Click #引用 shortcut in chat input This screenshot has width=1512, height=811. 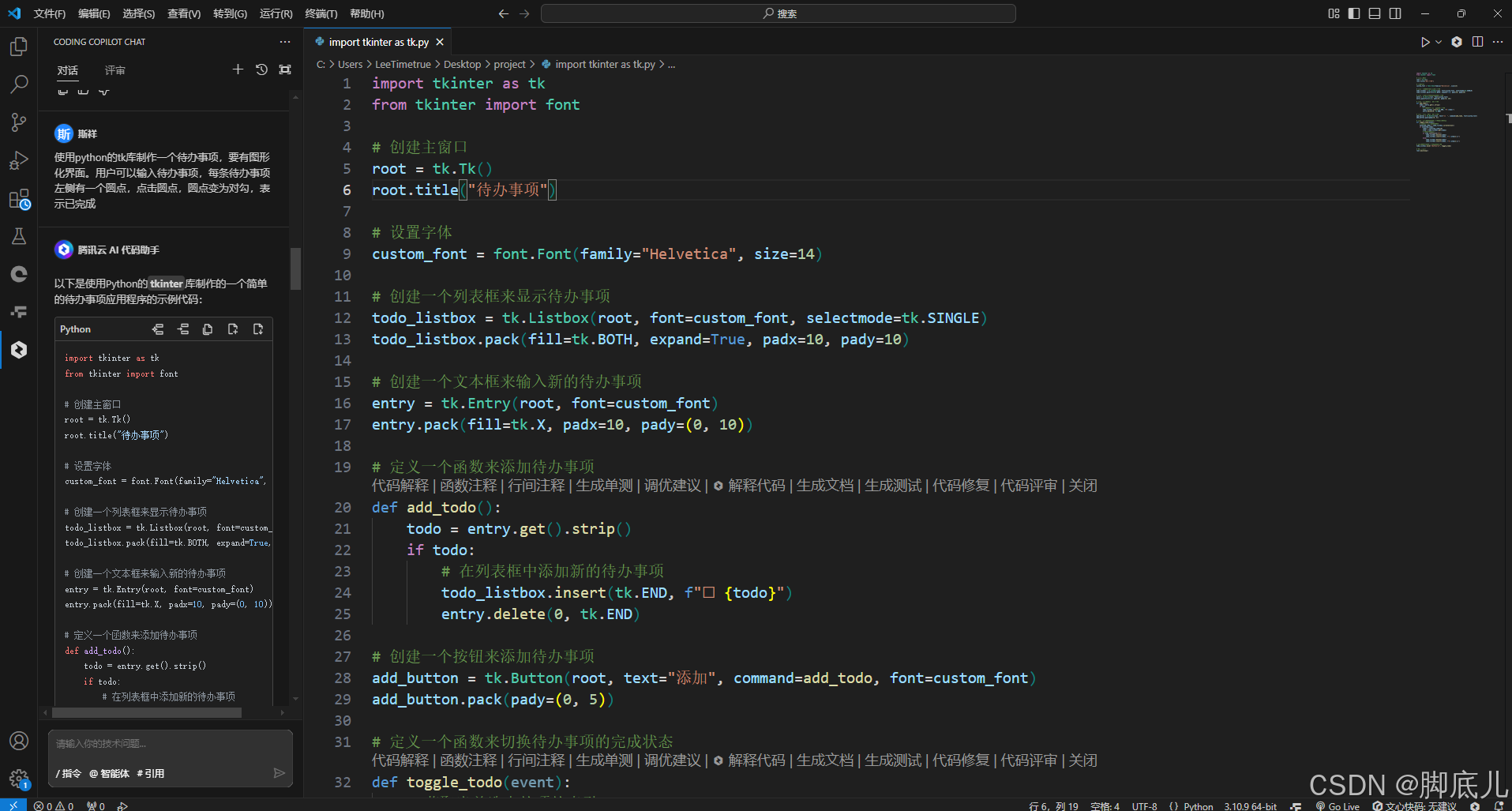(x=151, y=773)
